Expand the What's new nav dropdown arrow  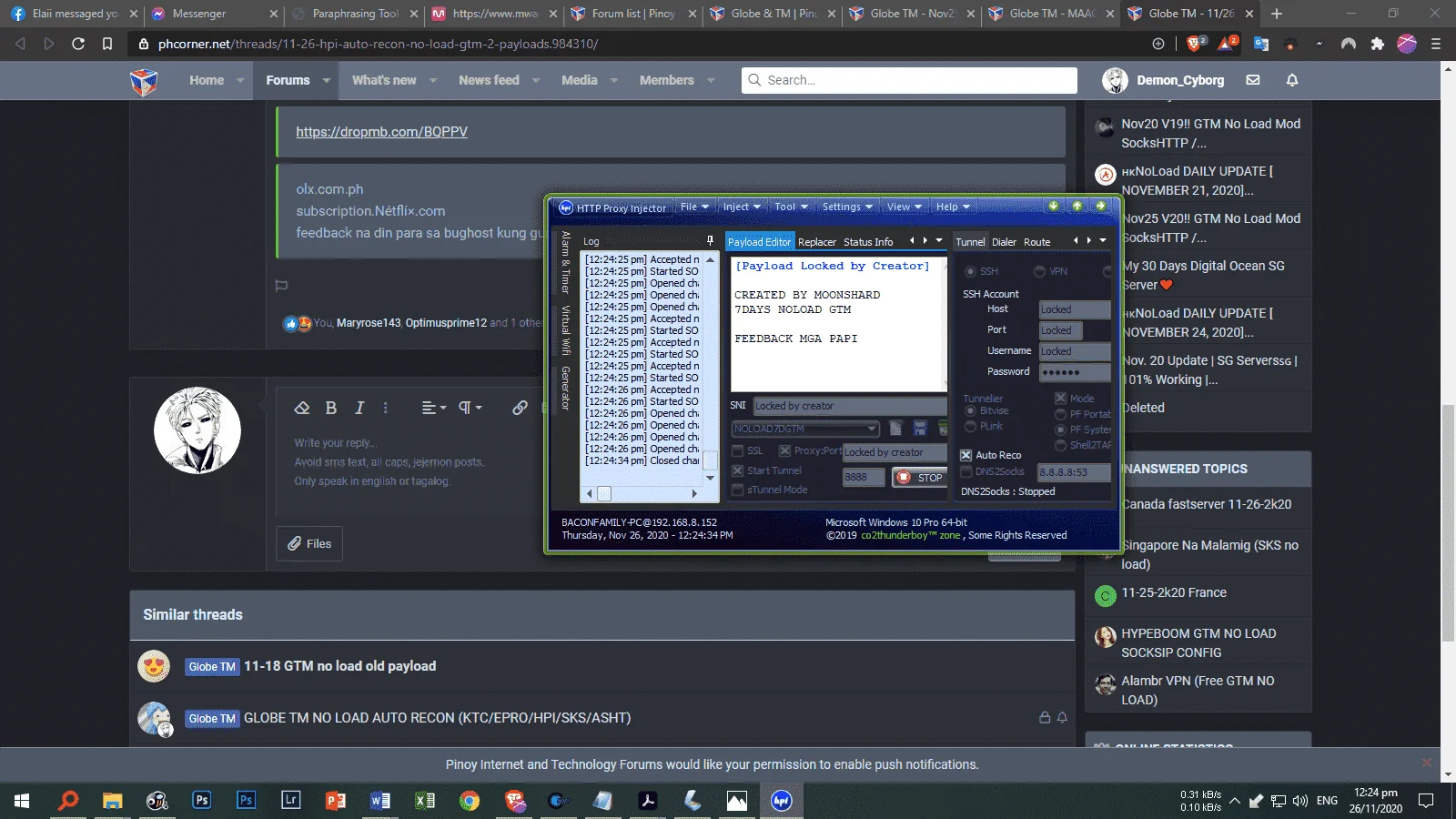click(x=433, y=80)
